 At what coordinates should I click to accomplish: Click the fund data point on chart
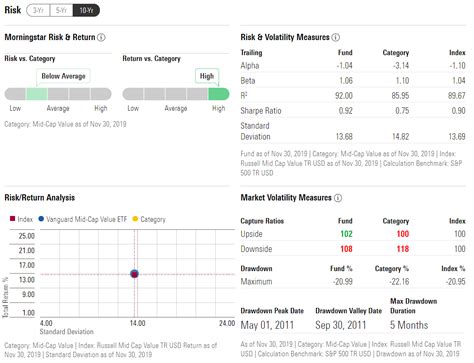(134, 274)
